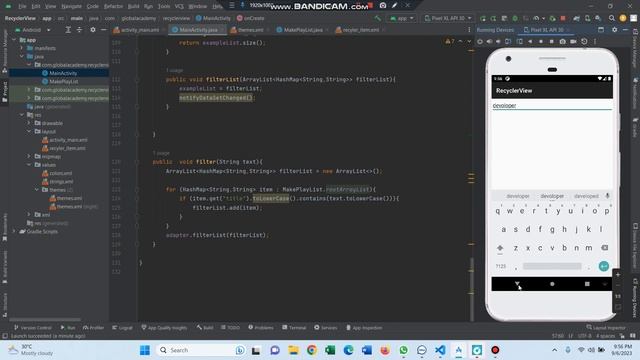
Task: Click emulator Back triangle toolbar icon
Action: coord(530,41)
